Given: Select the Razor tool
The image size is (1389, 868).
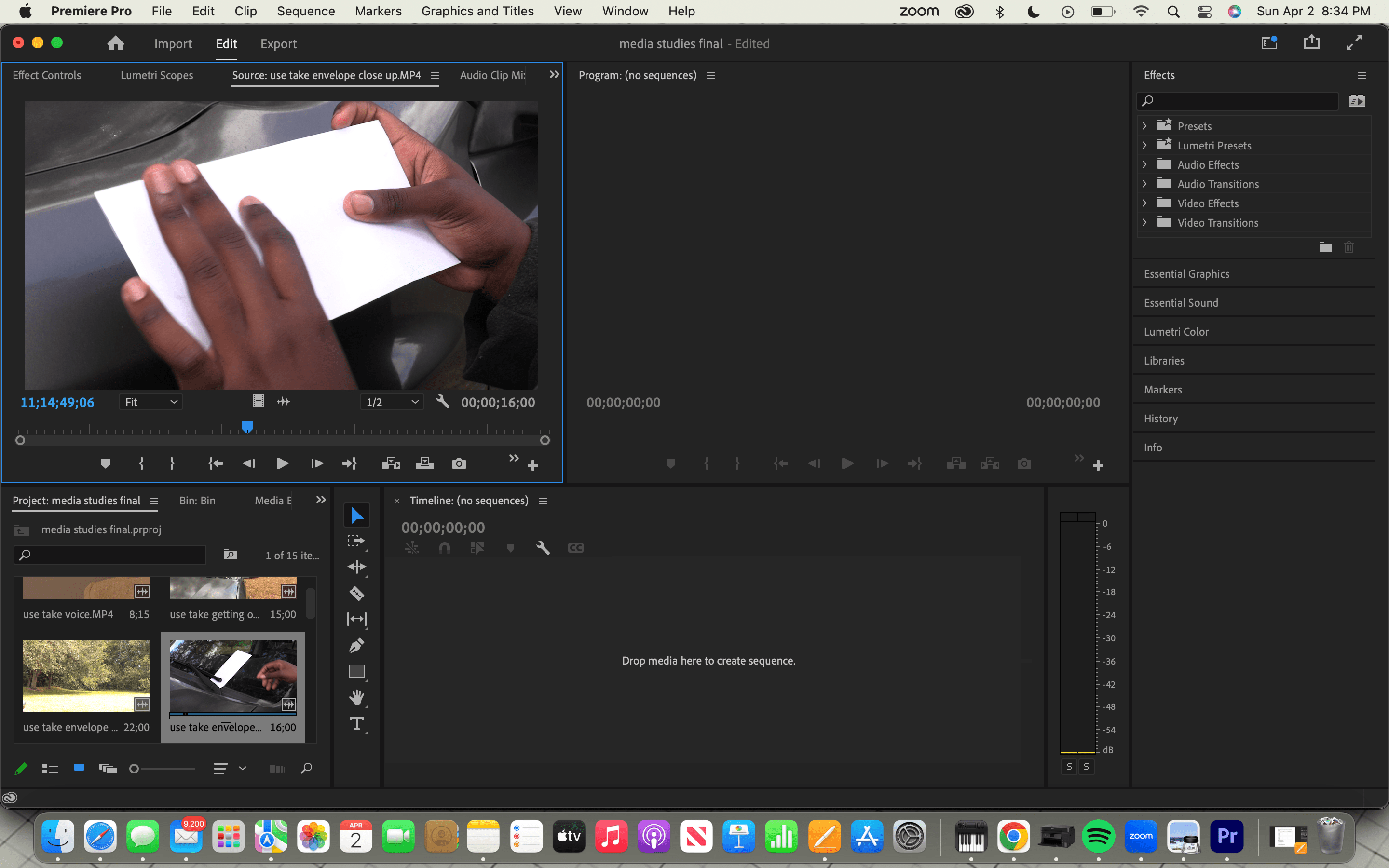Looking at the screenshot, I should pos(357,593).
